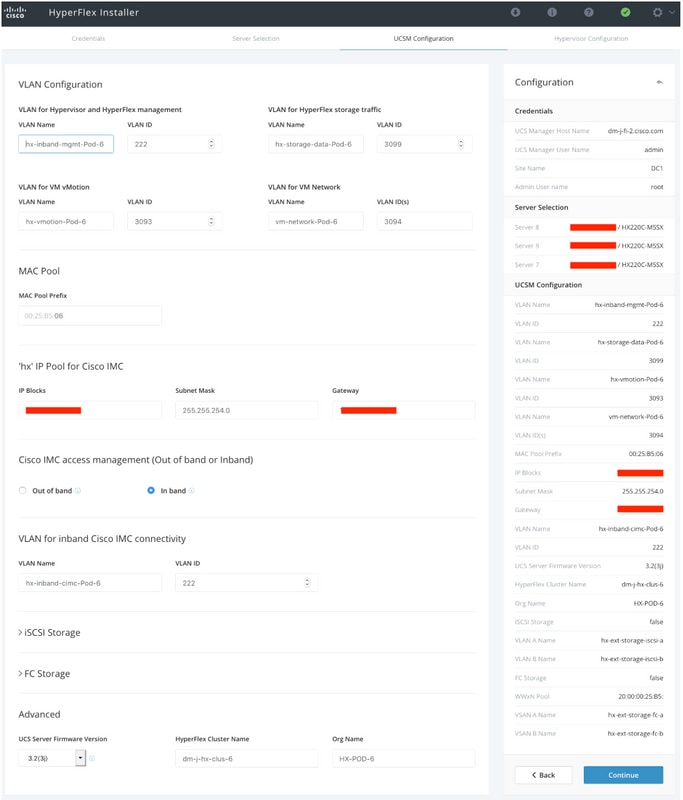Open UCS Server Firmware Version dropdown

point(52,758)
